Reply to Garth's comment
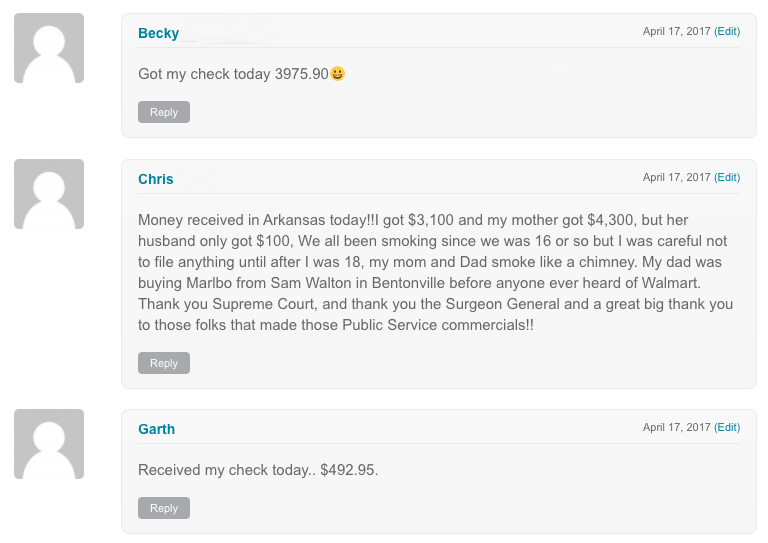The image size is (768, 543). coord(164,508)
